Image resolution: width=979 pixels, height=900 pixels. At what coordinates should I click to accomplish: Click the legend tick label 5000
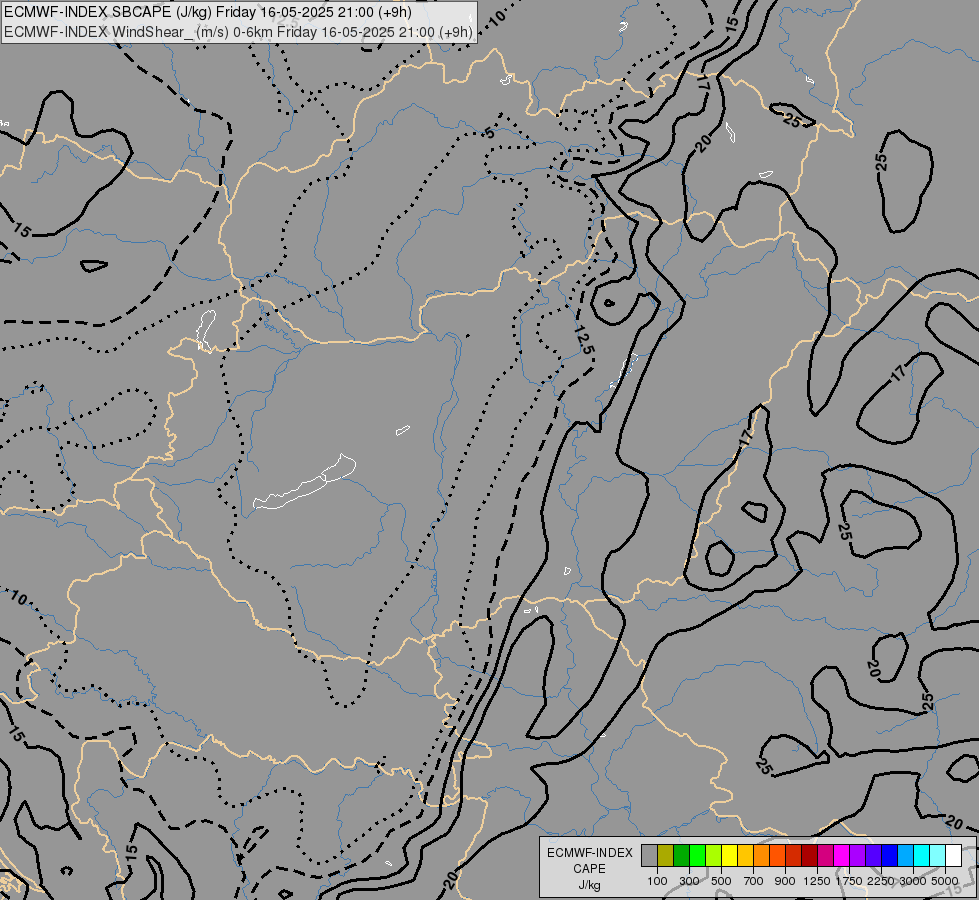click(945, 881)
